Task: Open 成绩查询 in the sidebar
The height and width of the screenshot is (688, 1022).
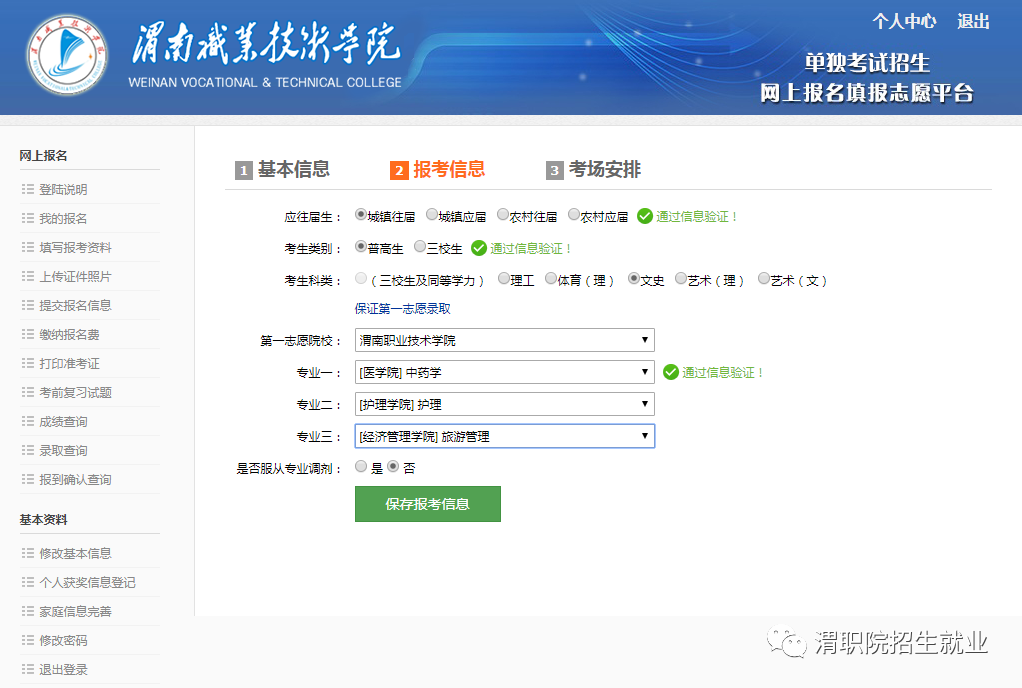Action: tap(63, 422)
